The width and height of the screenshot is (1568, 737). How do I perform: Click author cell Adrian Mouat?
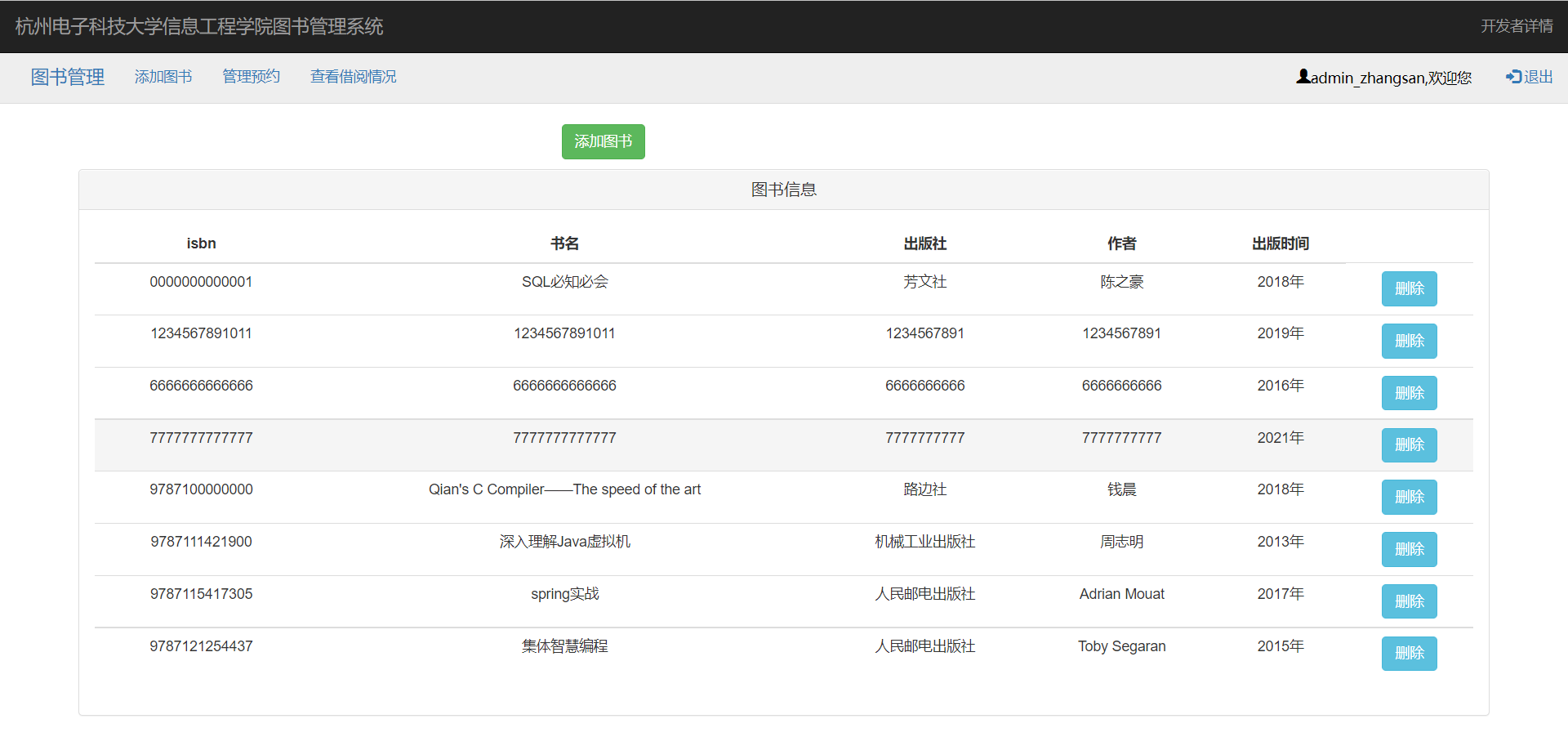coord(1122,594)
